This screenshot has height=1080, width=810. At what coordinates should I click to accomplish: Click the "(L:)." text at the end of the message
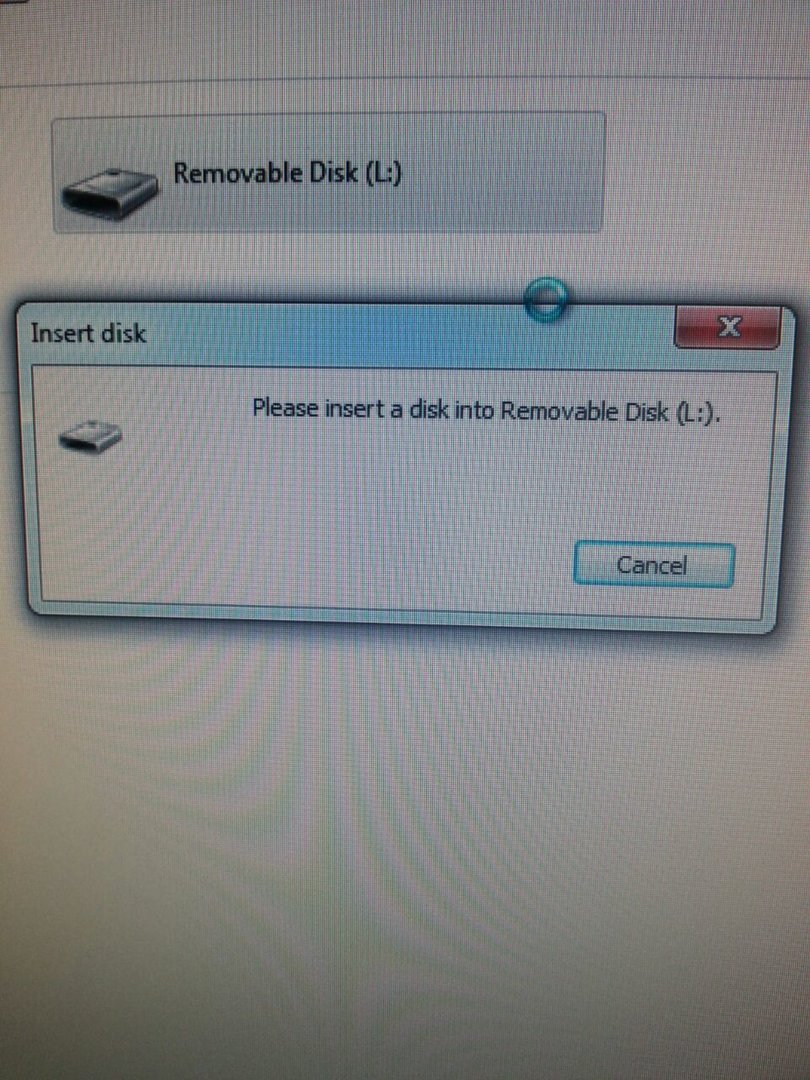tap(698, 414)
